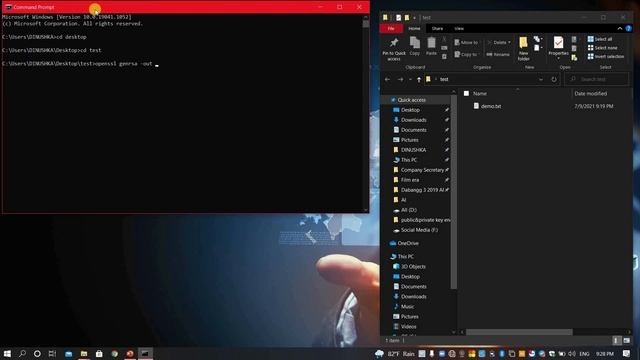
Task: Click Copy to in the Organize group
Action: pyautogui.click(x=466, y=54)
